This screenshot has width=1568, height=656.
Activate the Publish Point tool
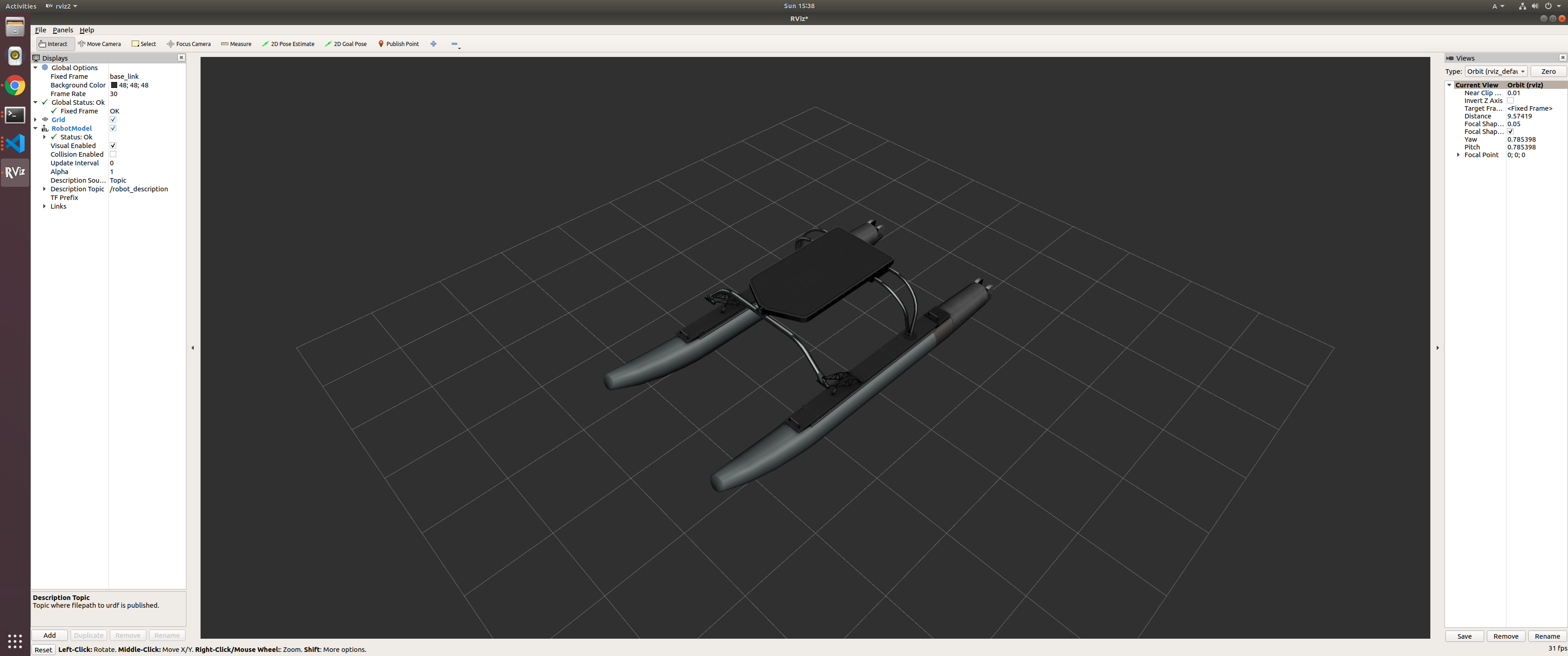pos(399,44)
